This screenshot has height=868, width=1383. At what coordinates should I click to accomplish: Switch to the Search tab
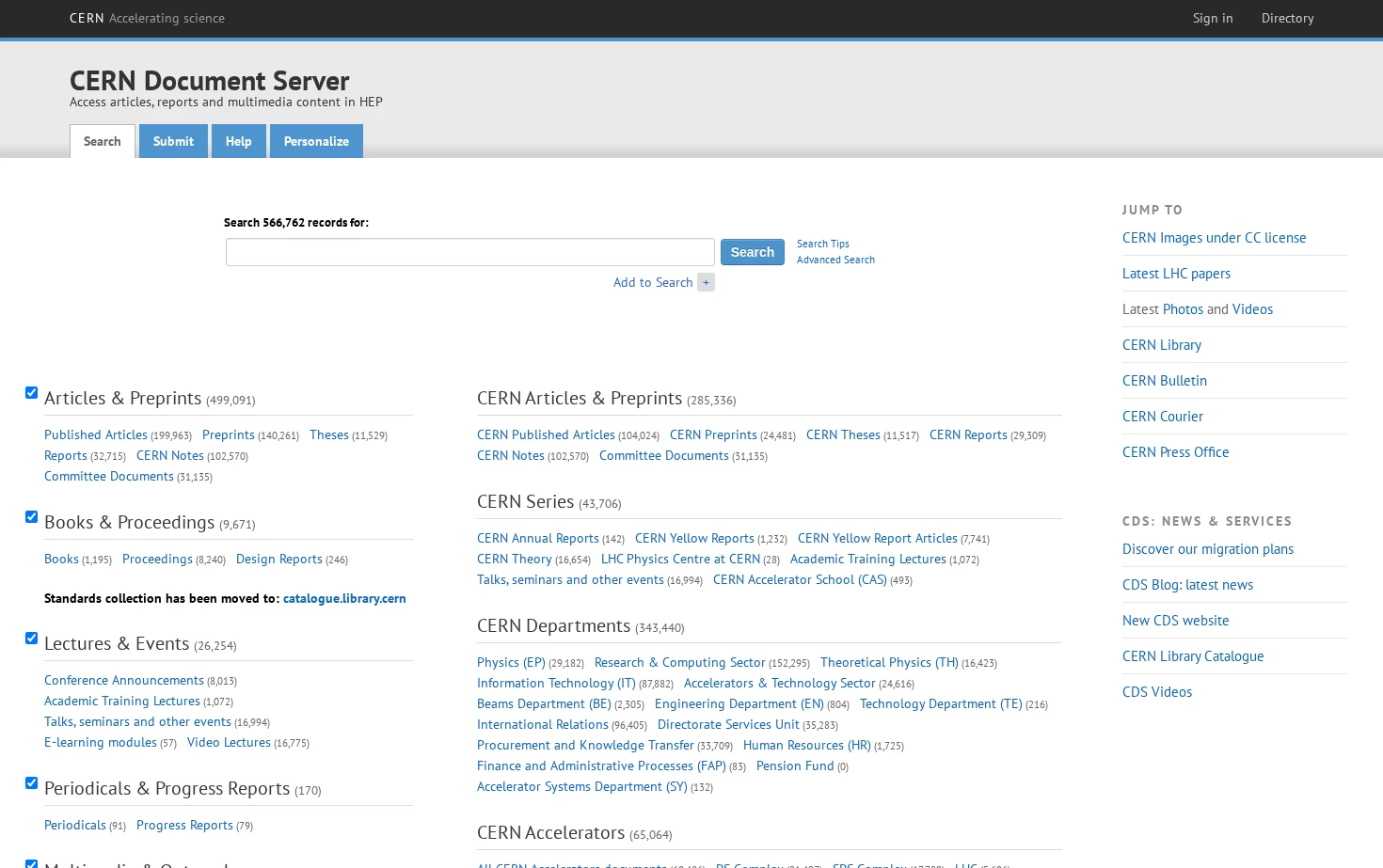pos(103,141)
